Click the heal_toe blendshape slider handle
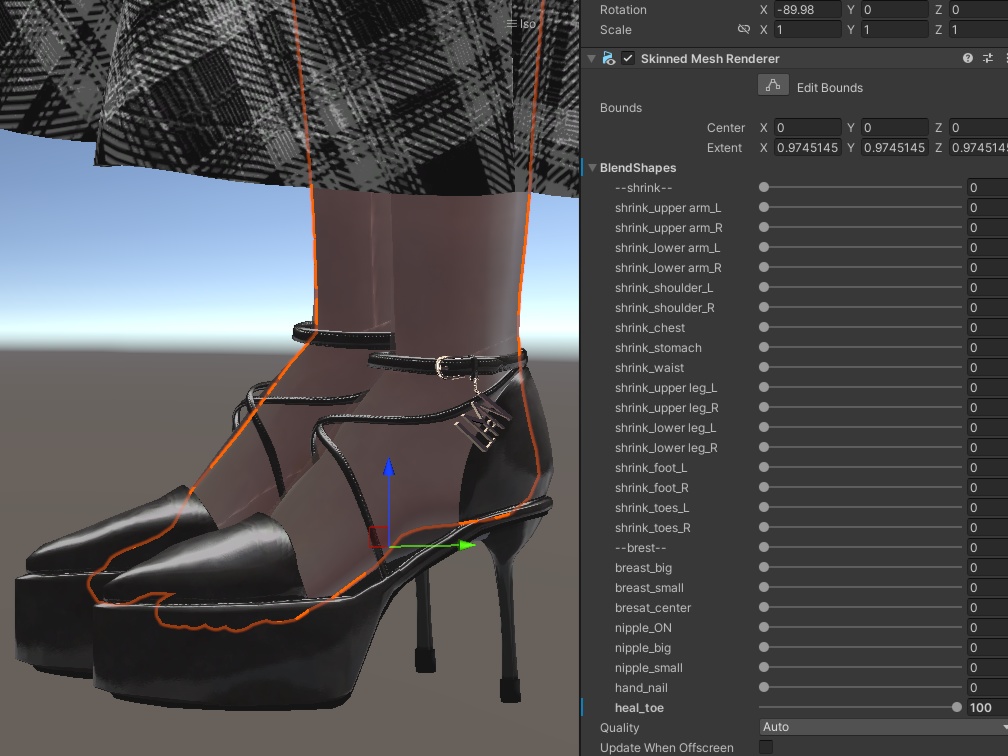The width and height of the screenshot is (1008, 756). click(957, 707)
